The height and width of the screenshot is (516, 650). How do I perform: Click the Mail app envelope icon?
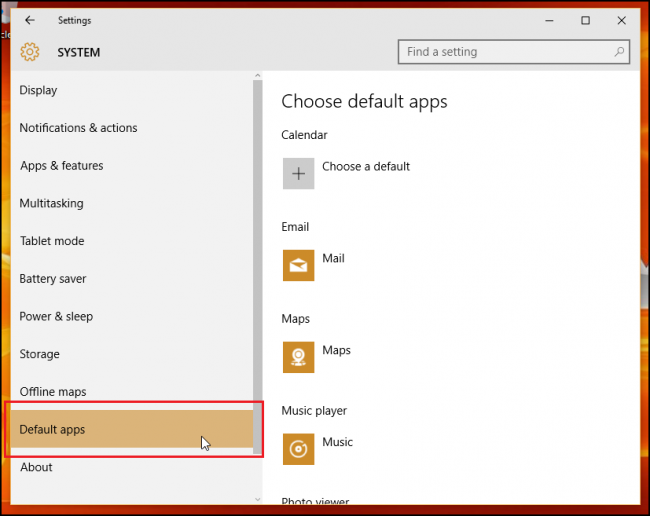pos(298,265)
